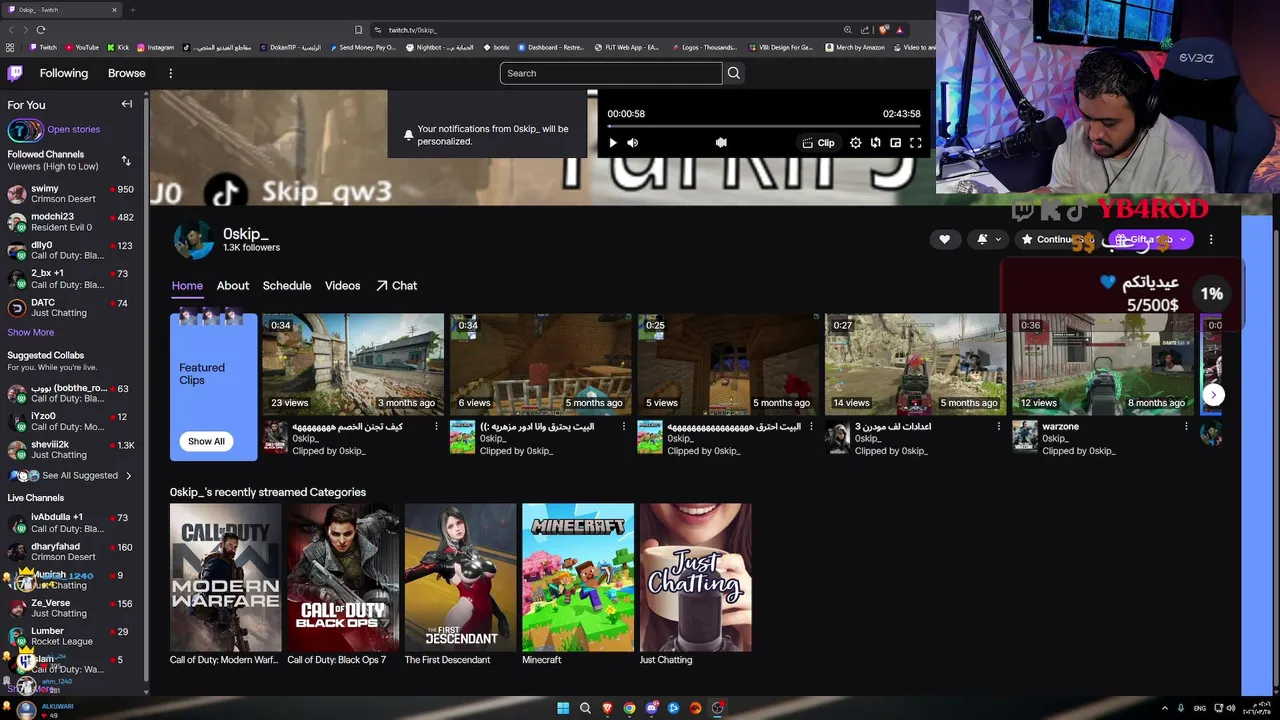Screen dimensions: 1280x720
Task: Click Browse in the top navigation
Action: (127, 73)
